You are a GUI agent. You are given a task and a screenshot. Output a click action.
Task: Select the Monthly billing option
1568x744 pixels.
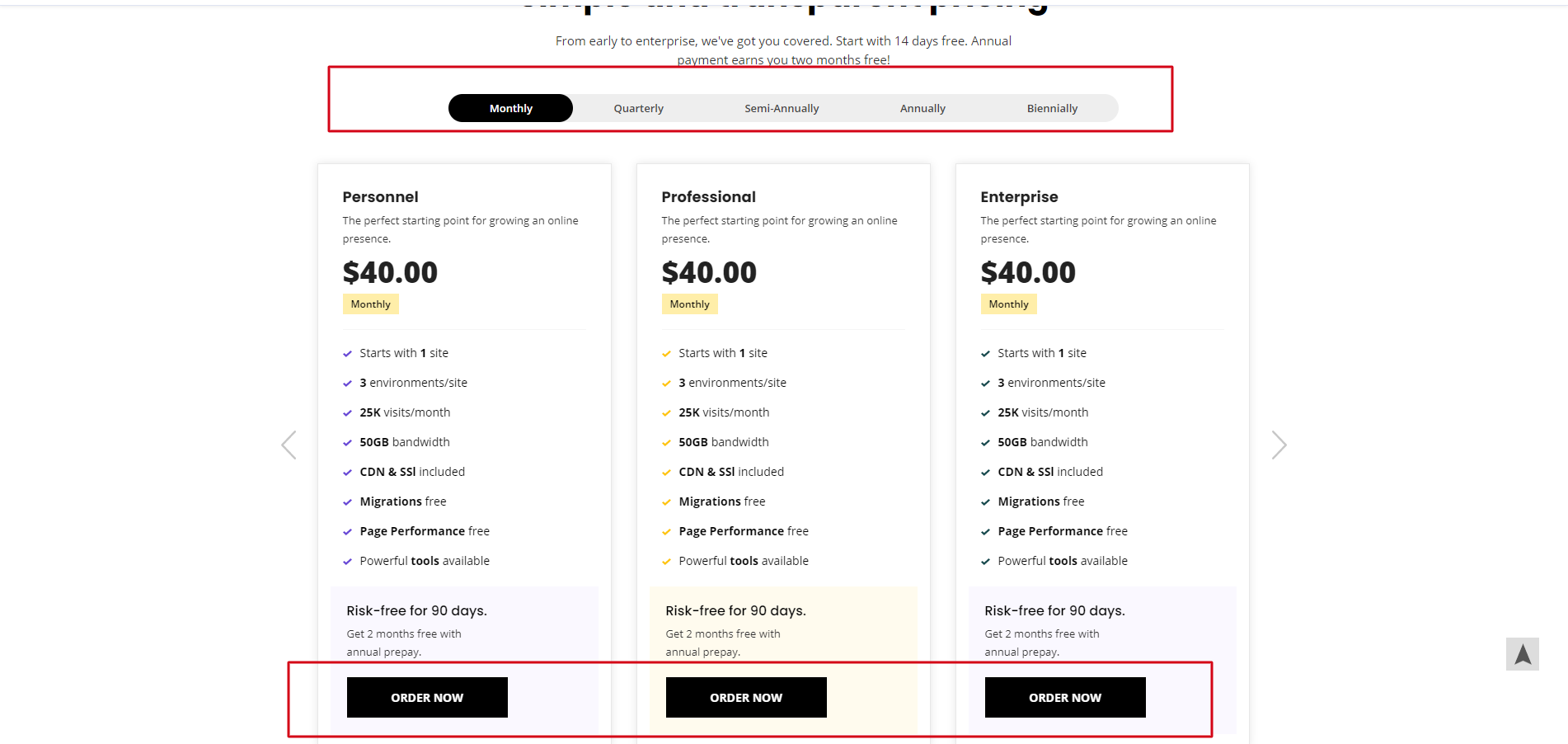(510, 108)
